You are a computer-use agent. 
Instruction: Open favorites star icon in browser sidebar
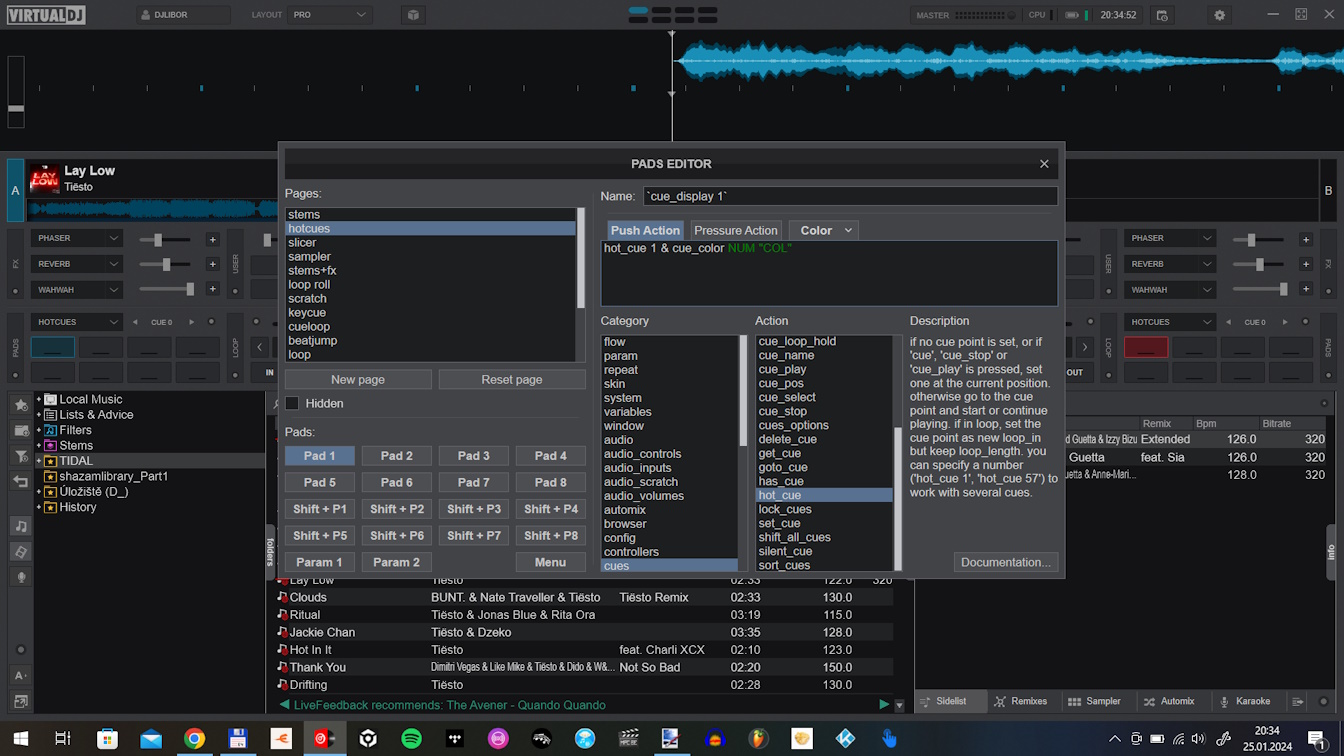tap(21, 405)
